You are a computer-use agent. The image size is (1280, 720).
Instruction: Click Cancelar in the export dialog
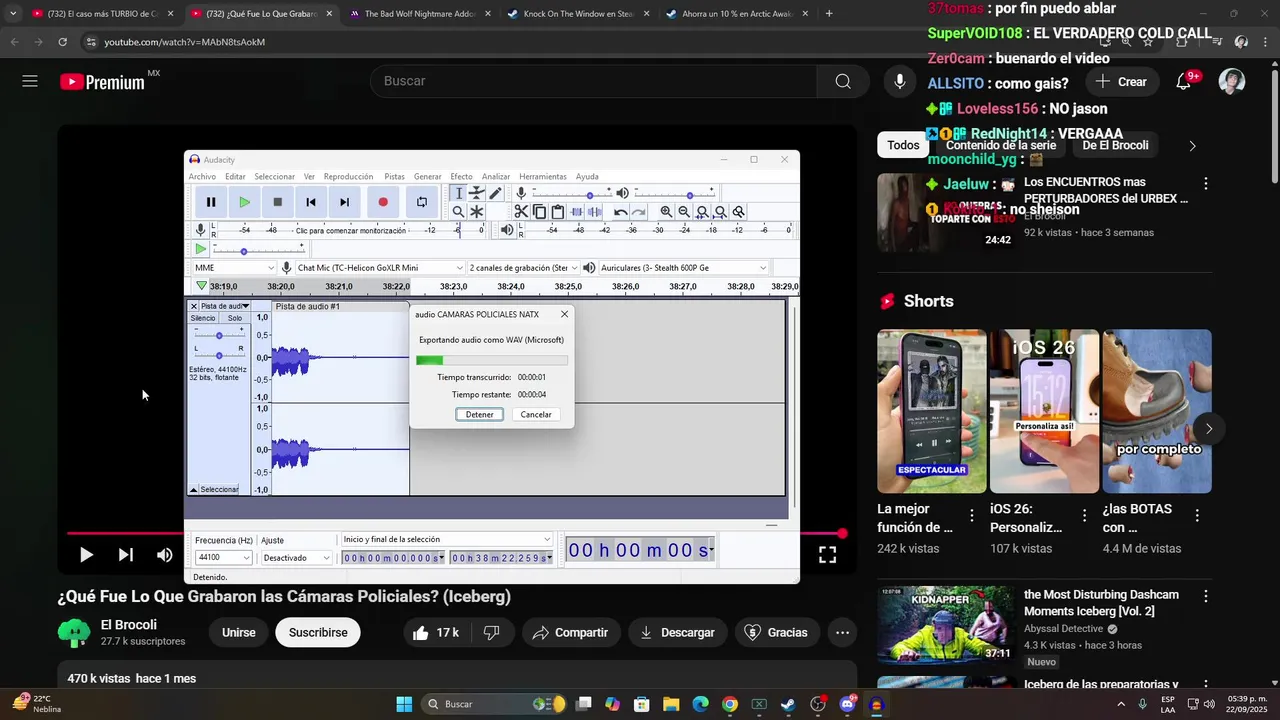[536, 414]
